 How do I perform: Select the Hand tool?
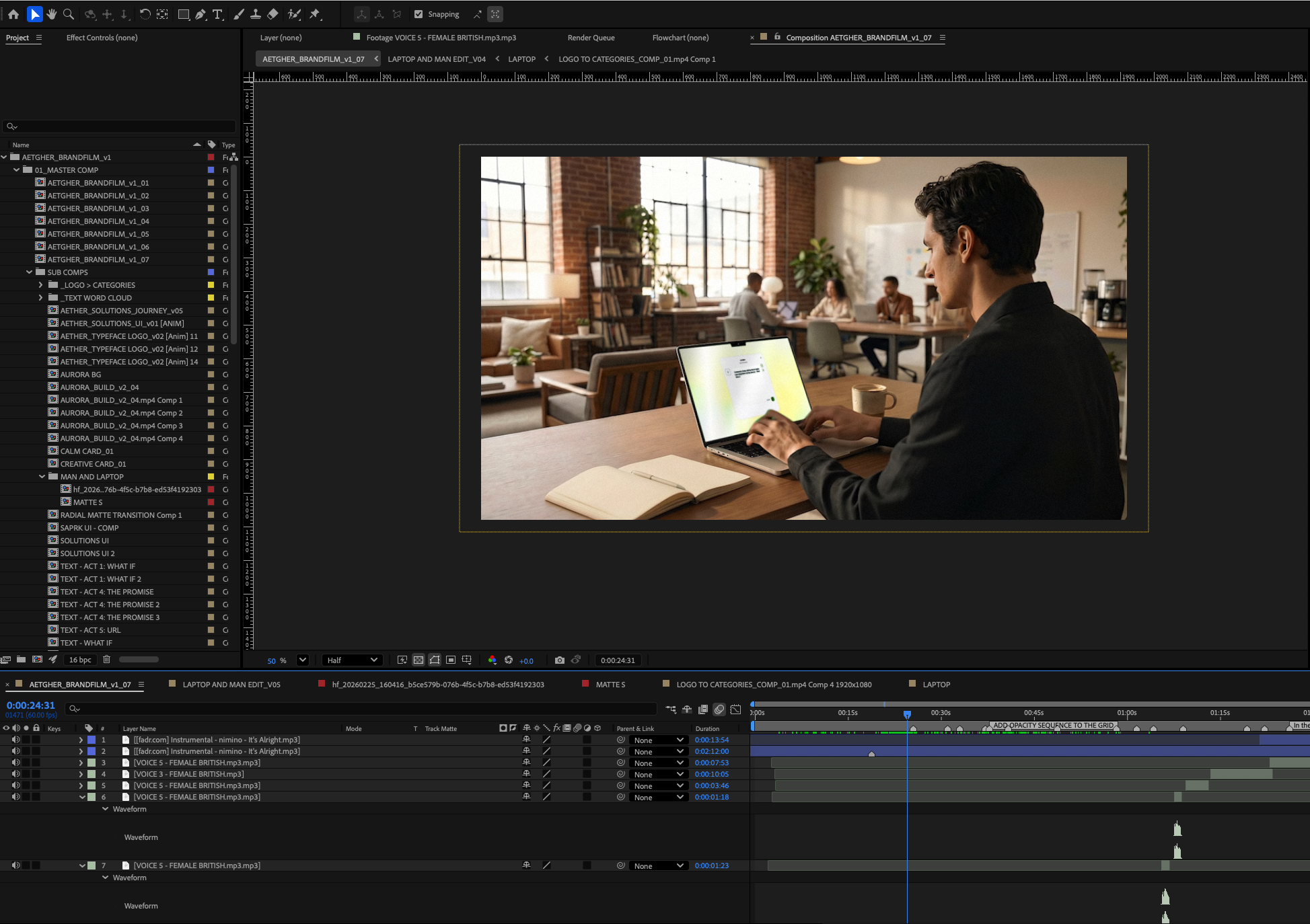(x=51, y=14)
